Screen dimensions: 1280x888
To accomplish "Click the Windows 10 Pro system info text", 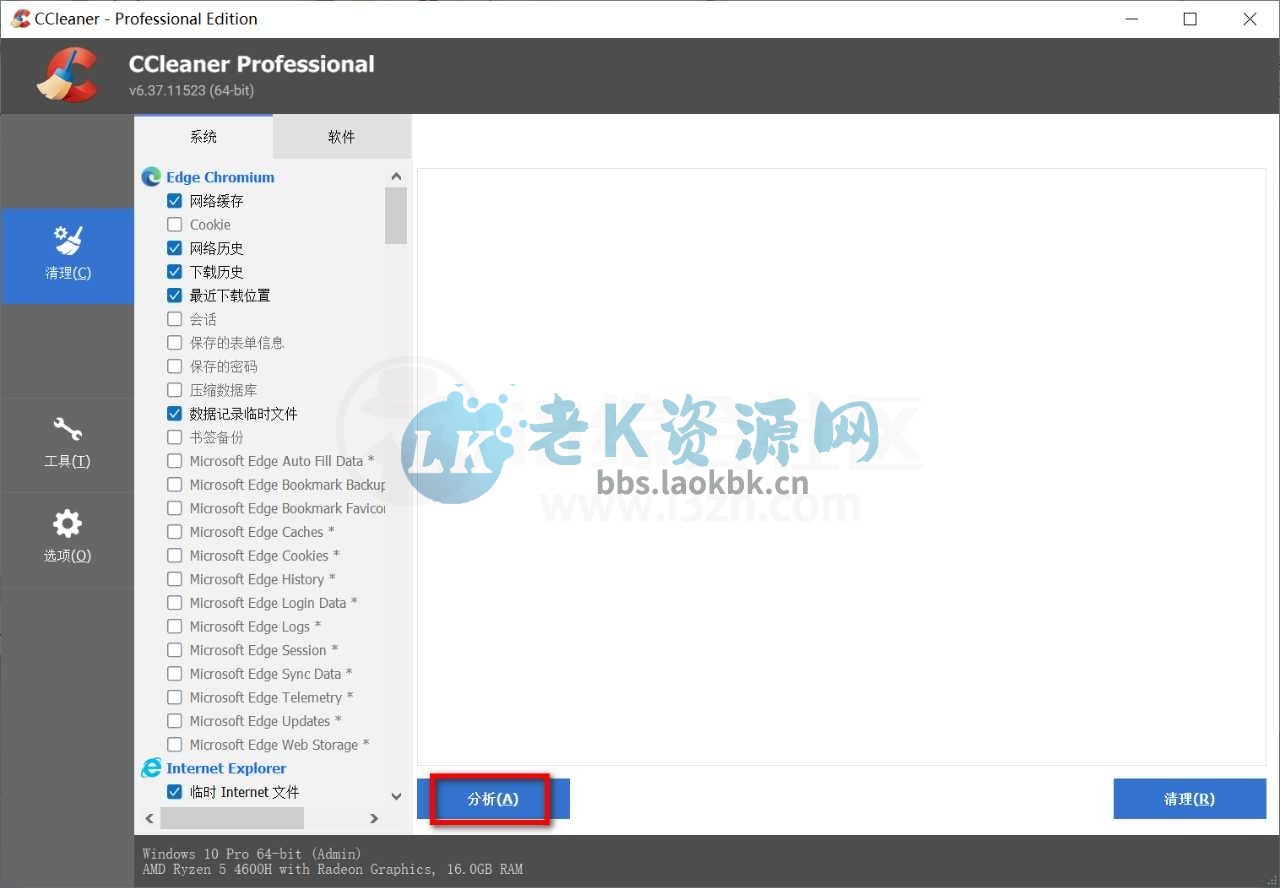I will point(252,854).
